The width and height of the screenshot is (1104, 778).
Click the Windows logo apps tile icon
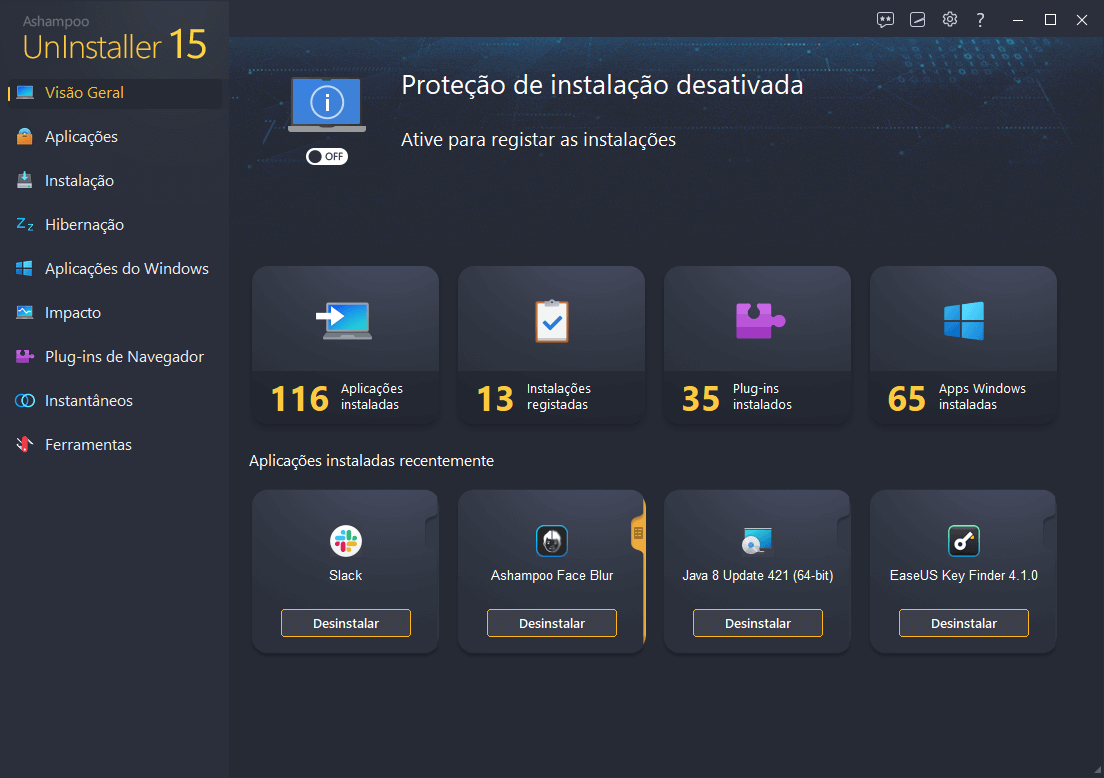pos(964,320)
